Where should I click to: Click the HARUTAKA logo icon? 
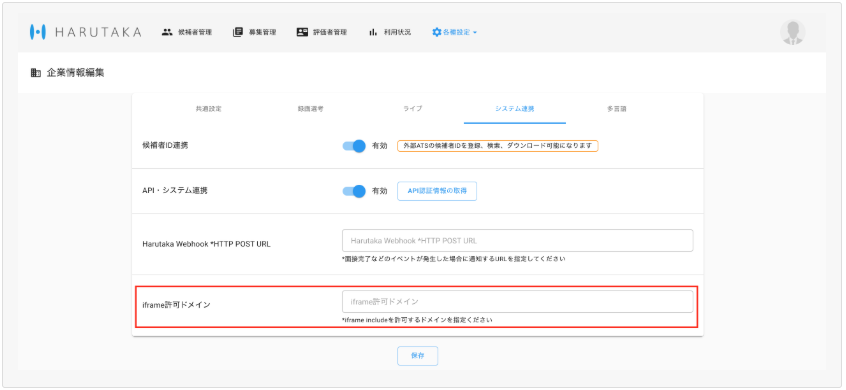click(37, 32)
